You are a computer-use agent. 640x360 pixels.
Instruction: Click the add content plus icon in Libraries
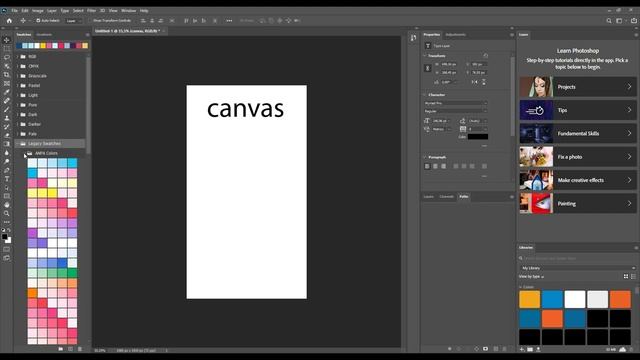[x=522, y=349]
